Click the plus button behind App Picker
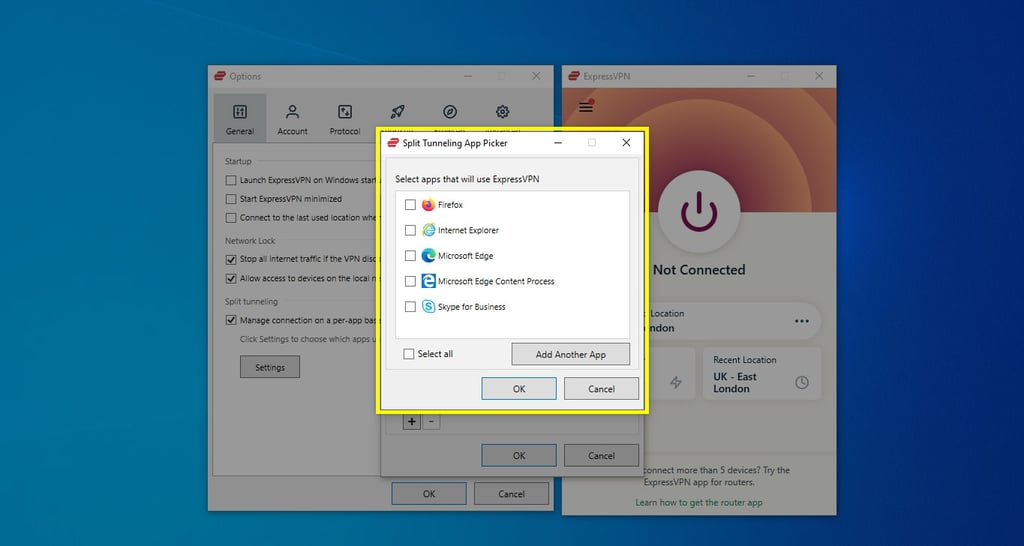Screen dimensions: 1024x546 tap(411, 422)
